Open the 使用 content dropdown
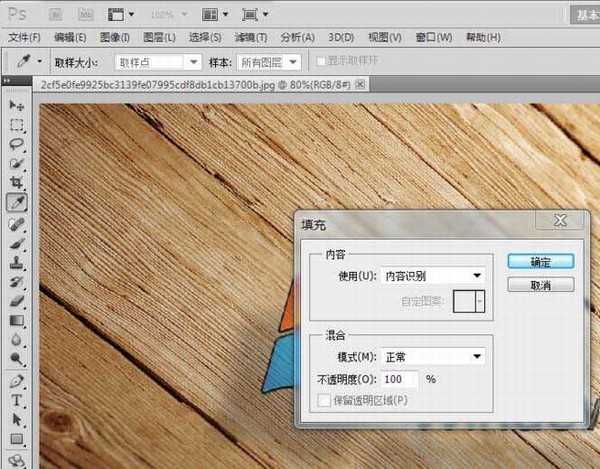This screenshot has width=600, height=469. (419, 275)
